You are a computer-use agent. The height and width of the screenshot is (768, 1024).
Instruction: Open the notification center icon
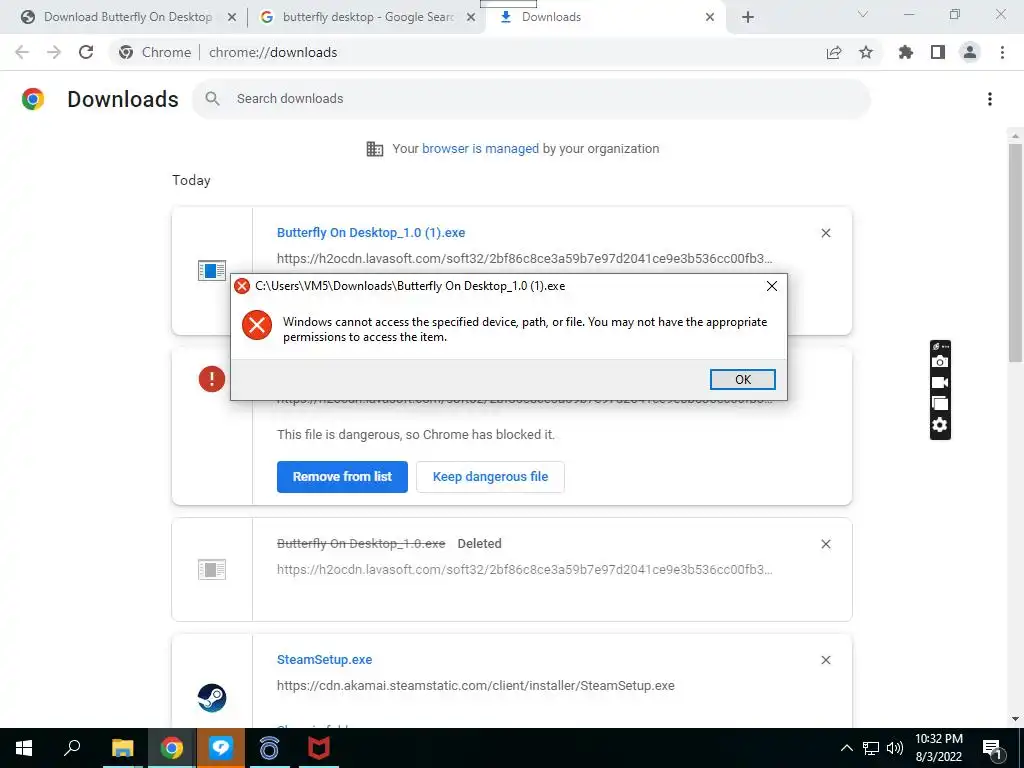[992, 748]
